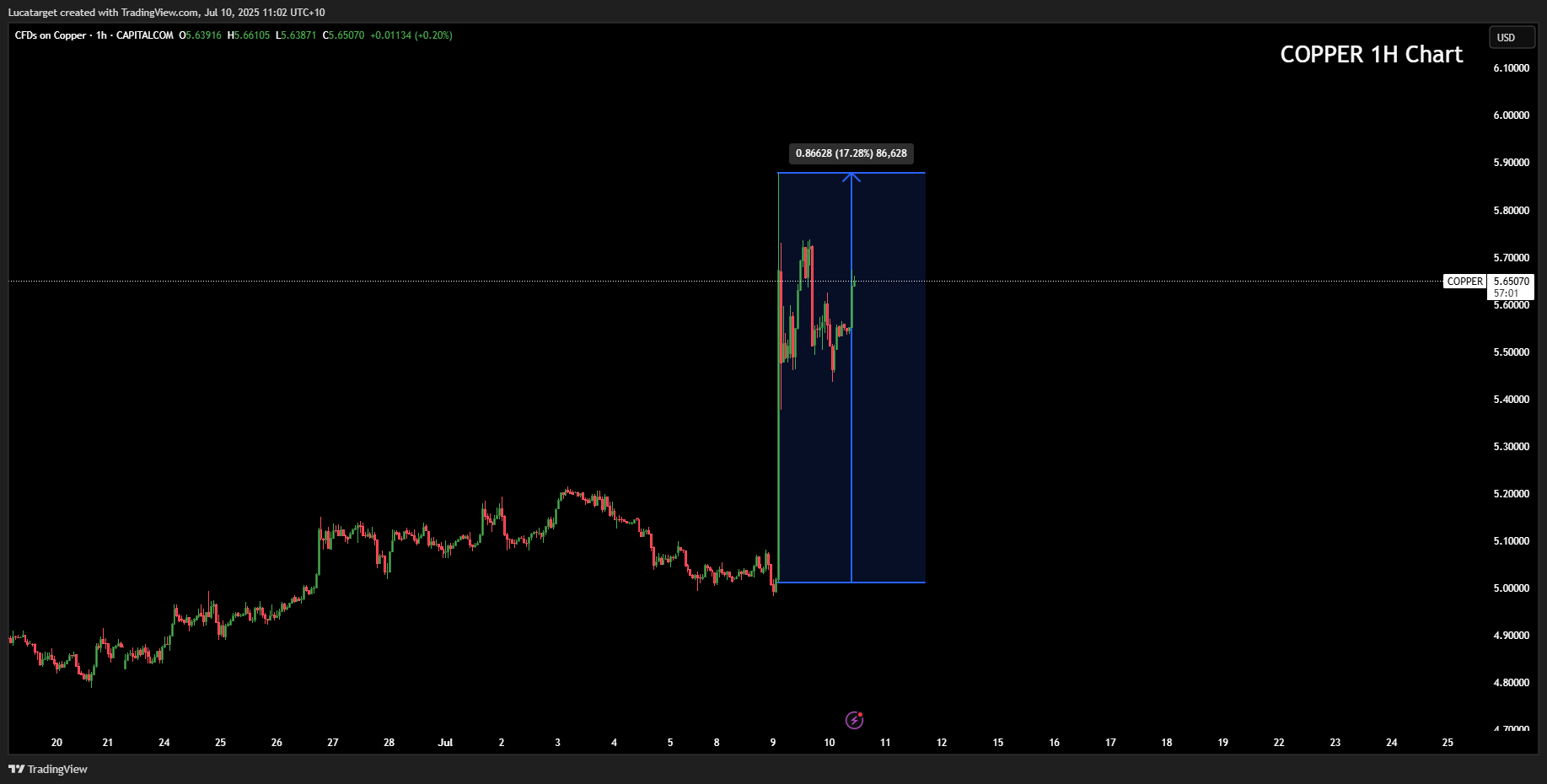Select the 'COPPER 1H Chart' text annotation

(1371, 55)
